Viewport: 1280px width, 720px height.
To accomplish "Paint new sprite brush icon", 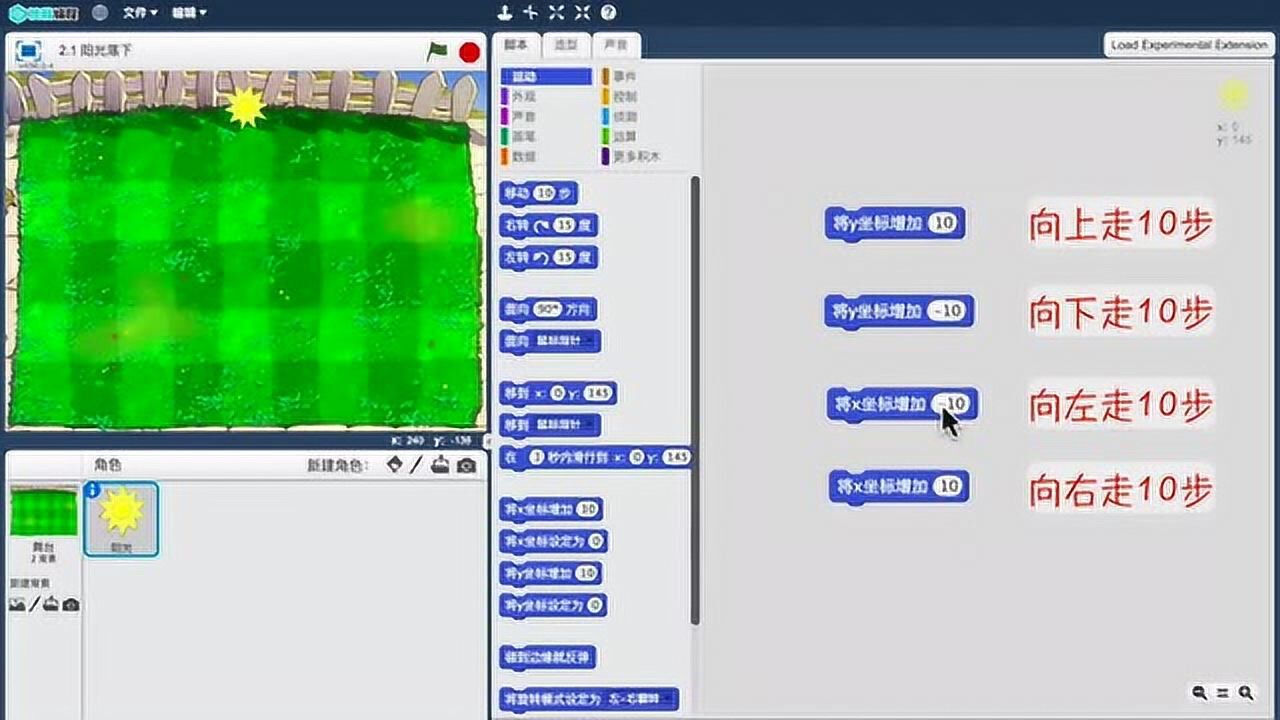I will pos(417,465).
